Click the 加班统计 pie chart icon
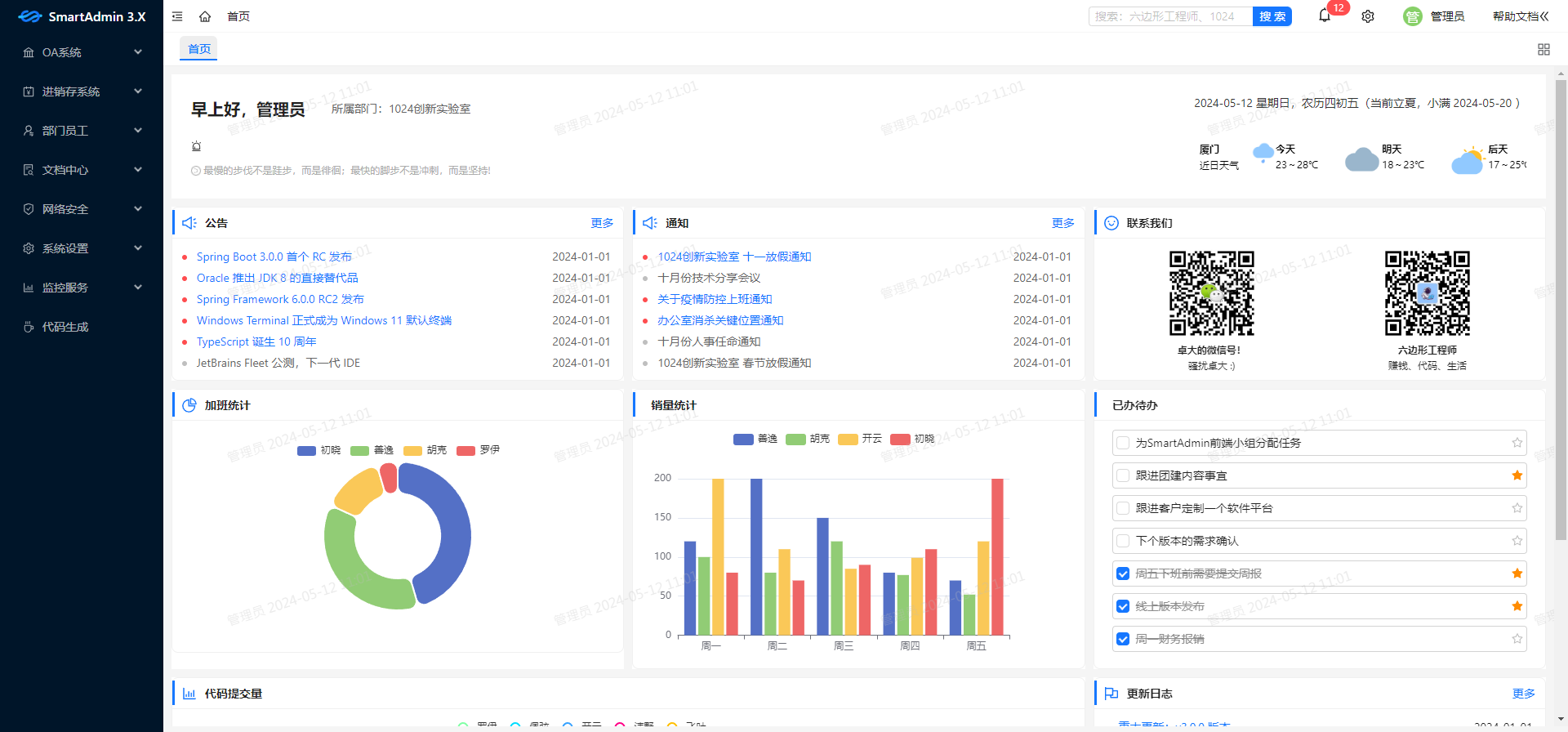 point(189,405)
